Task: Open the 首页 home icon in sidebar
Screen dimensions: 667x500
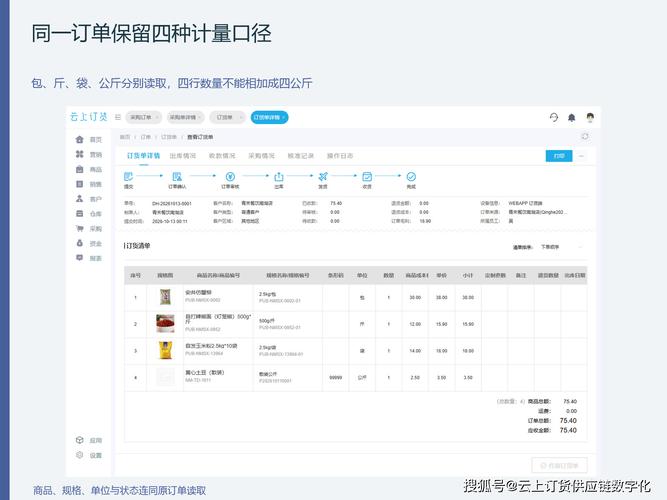Action: (80, 140)
